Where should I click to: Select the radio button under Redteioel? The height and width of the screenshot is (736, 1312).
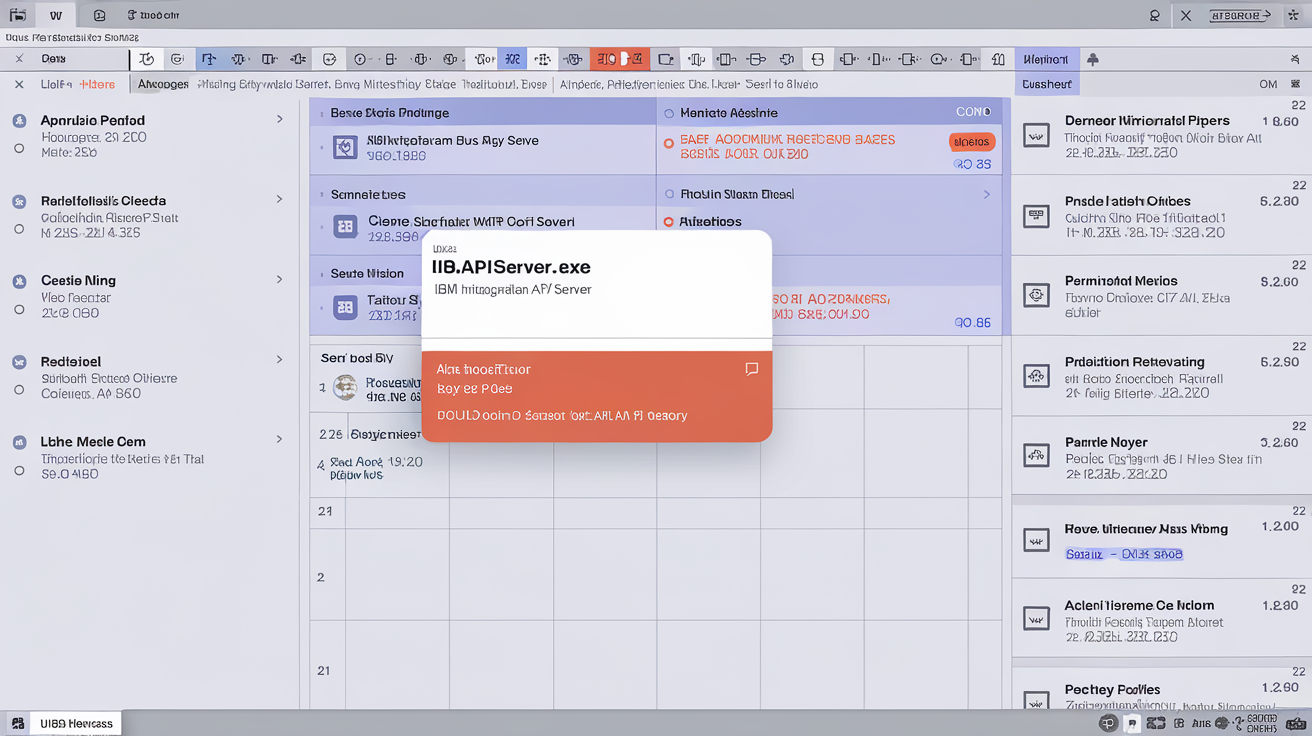[x=19, y=390]
